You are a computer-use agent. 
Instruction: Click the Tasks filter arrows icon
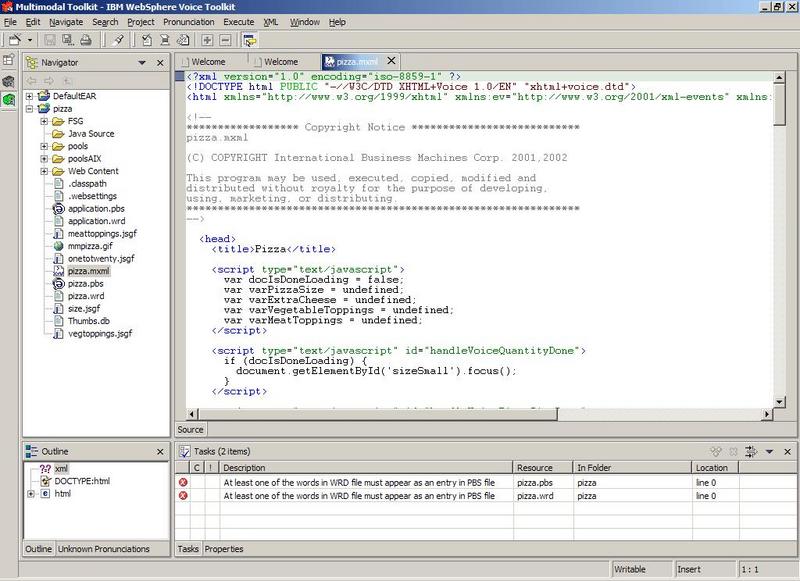click(x=751, y=451)
